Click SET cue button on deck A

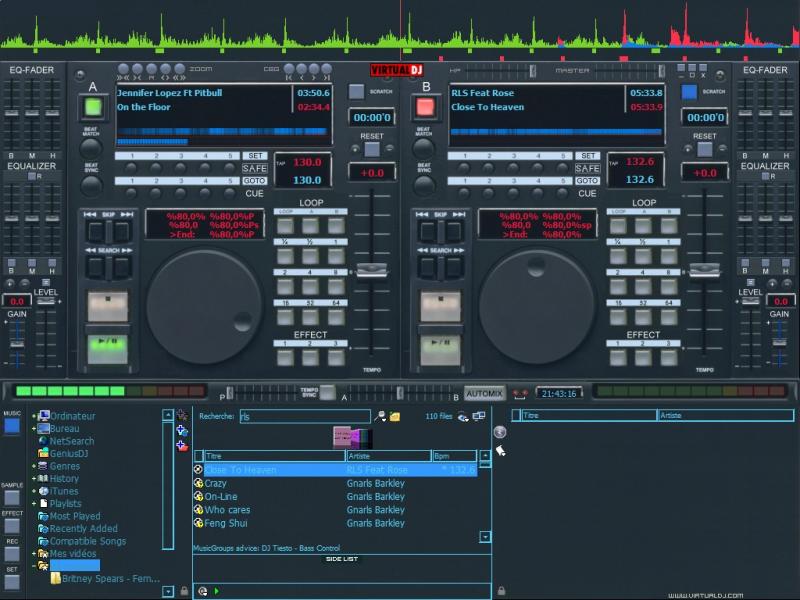(x=255, y=156)
